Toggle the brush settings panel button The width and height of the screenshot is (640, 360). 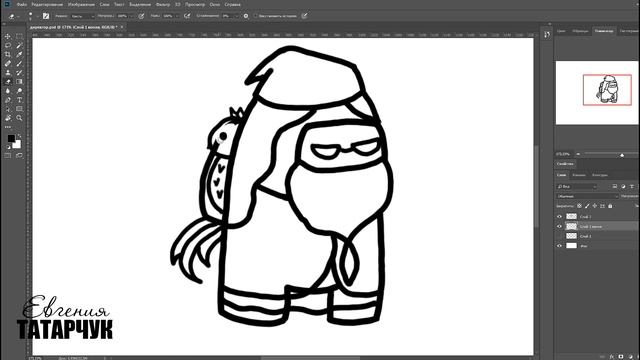46,16
